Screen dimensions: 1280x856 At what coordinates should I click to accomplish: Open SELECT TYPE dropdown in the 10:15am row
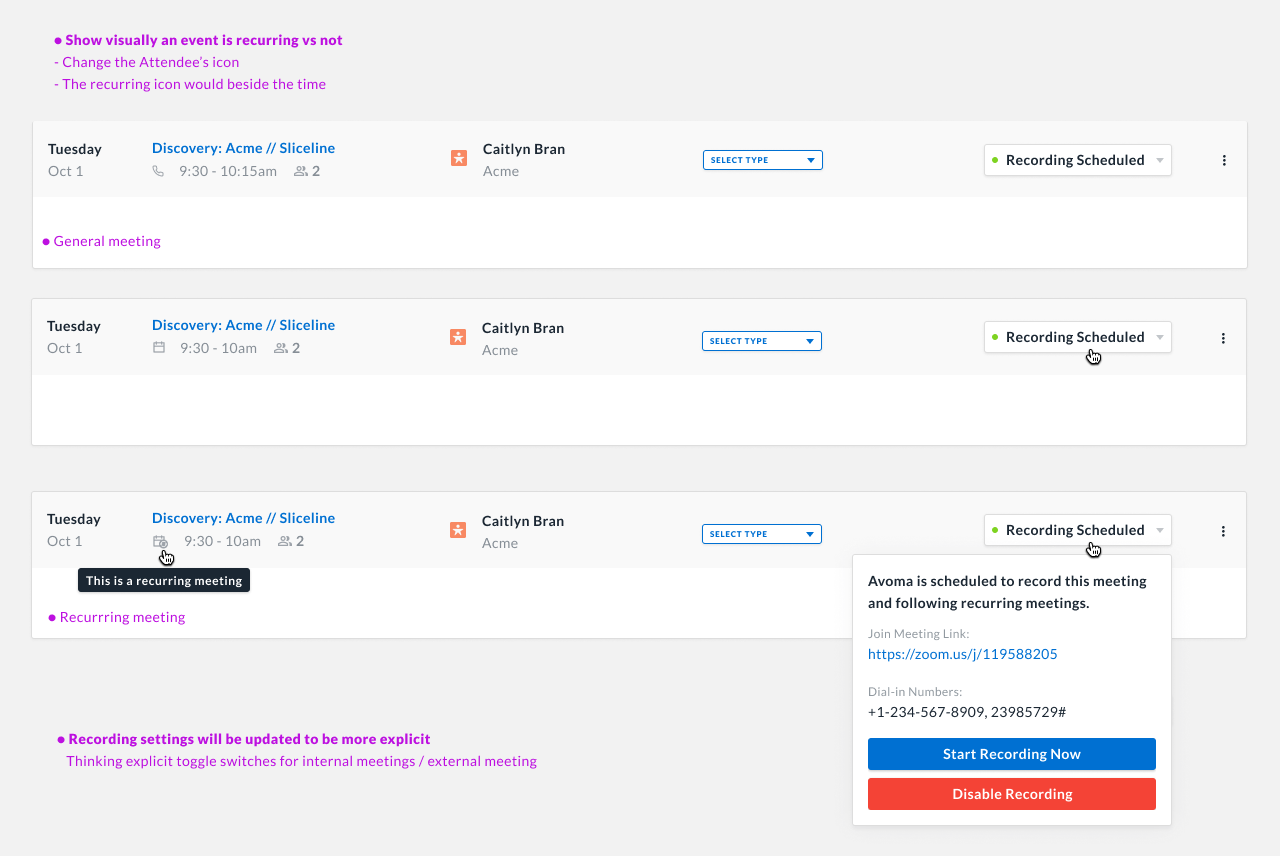tap(763, 160)
